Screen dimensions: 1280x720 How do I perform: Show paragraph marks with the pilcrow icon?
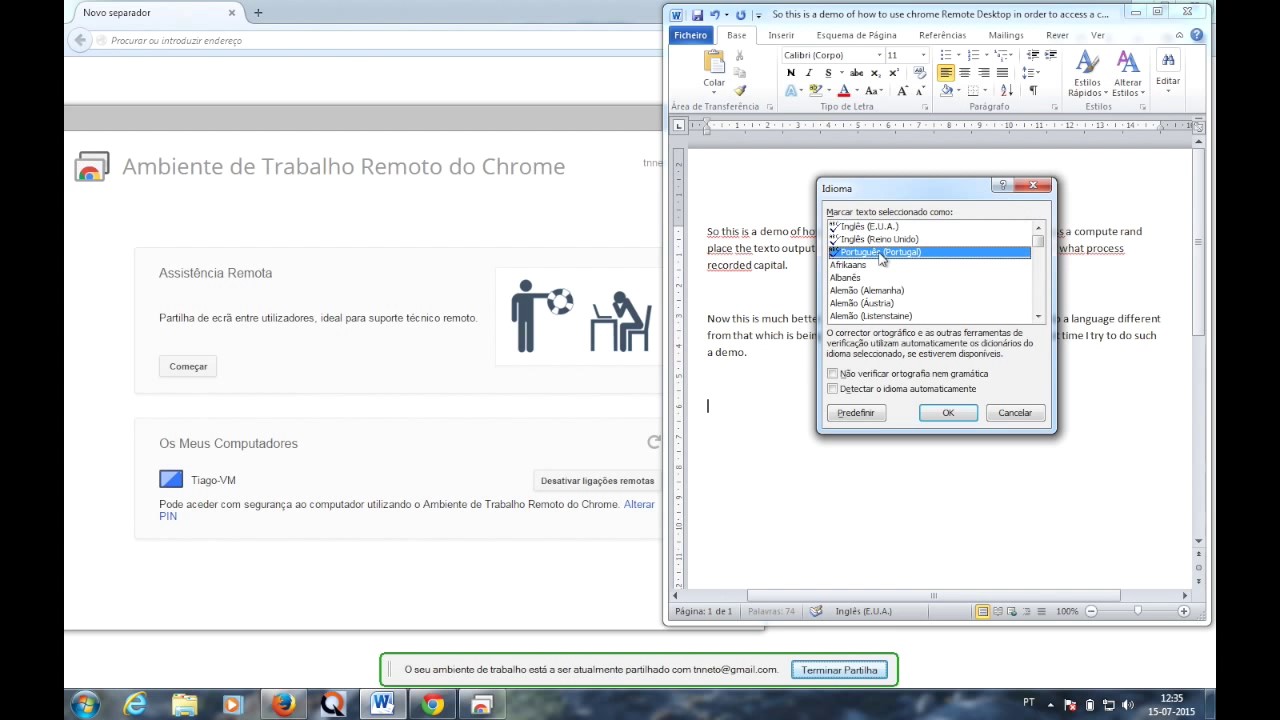1033,91
